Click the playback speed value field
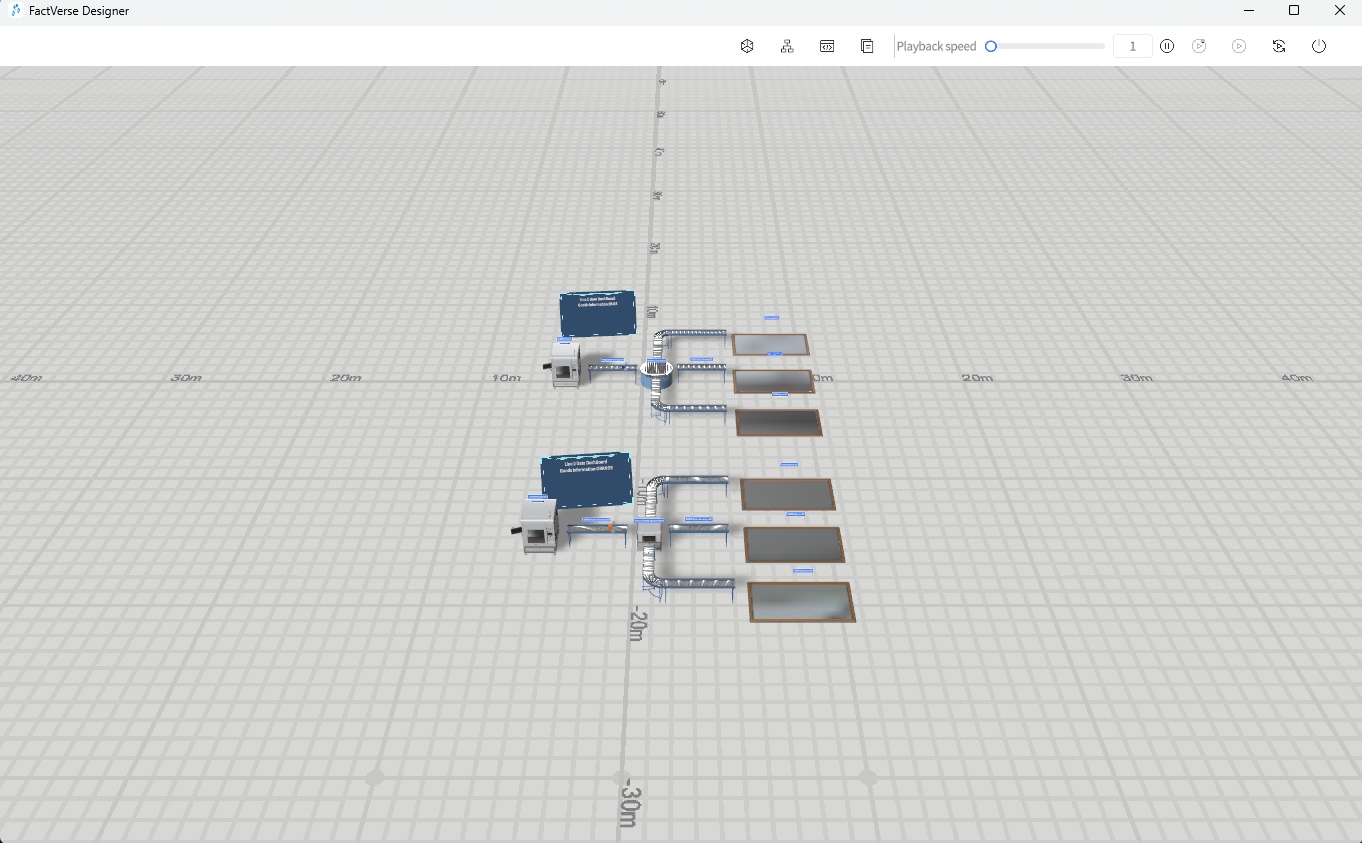 pos(1132,46)
